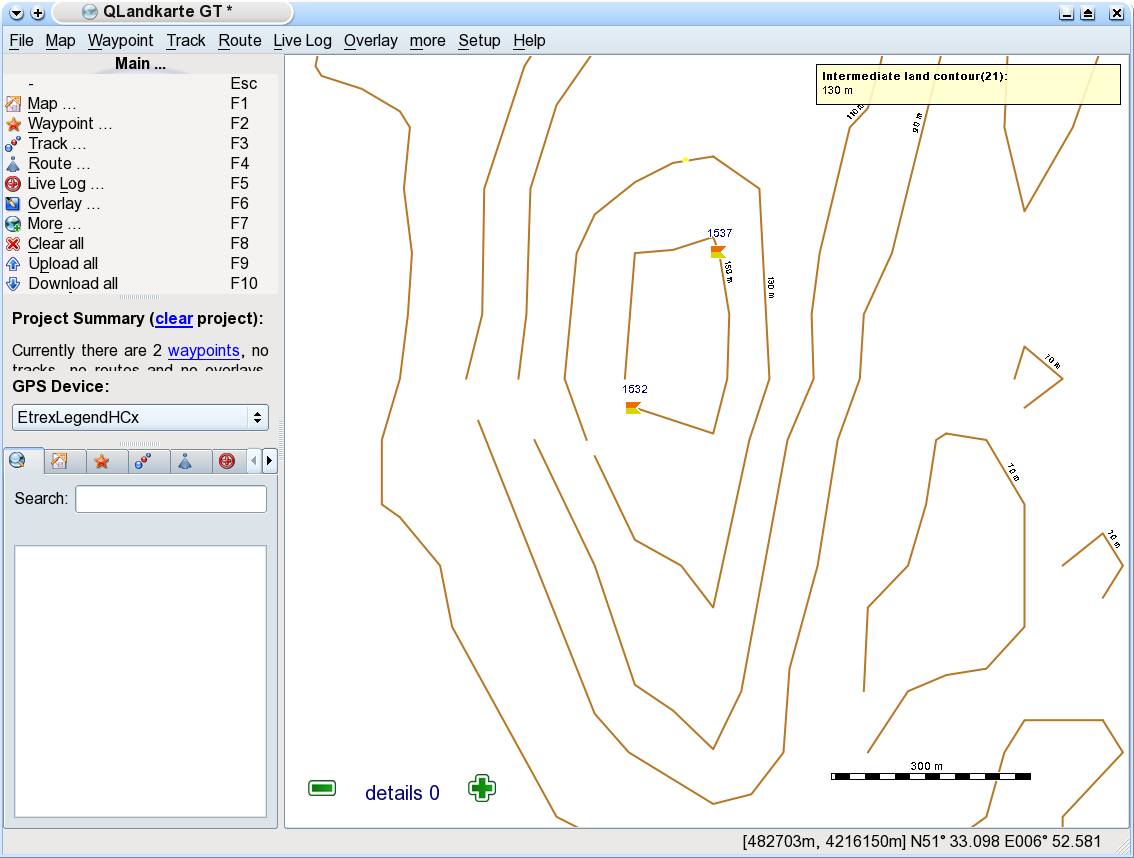Screen dimensions: 1134x858
Task: Click the 'clear' project link
Action: (173, 319)
